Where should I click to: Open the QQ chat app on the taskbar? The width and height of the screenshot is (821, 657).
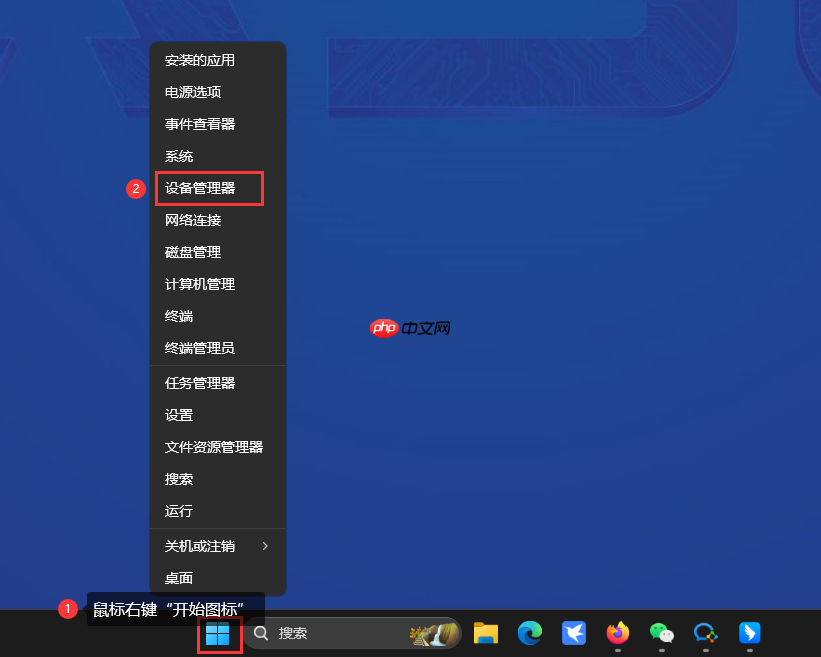click(x=706, y=634)
